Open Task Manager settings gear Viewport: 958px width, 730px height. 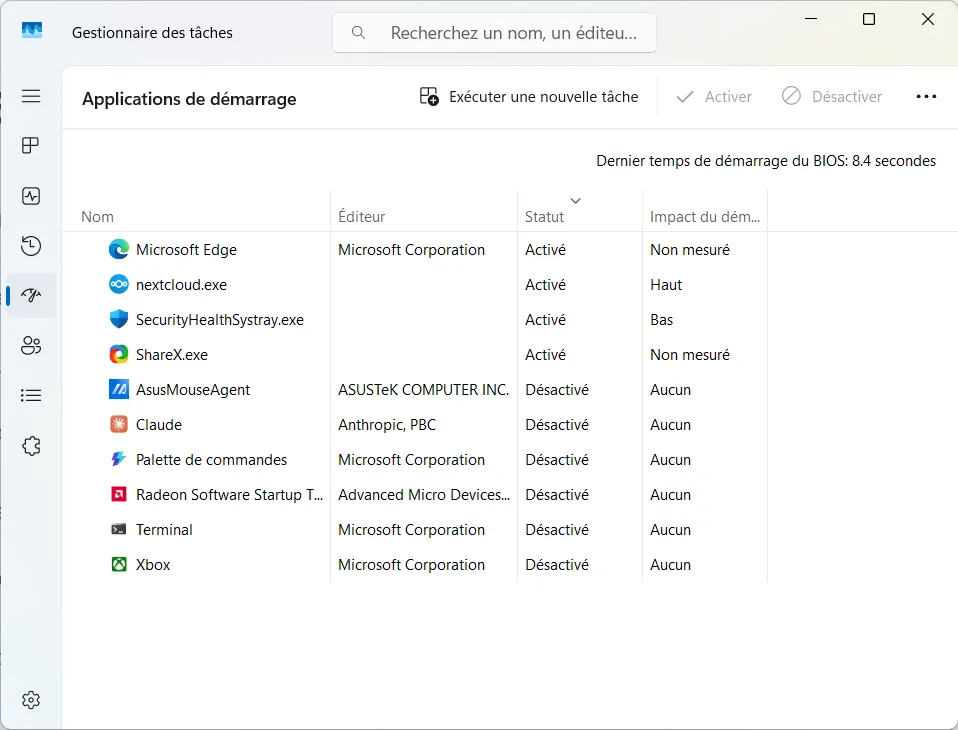click(x=31, y=699)
